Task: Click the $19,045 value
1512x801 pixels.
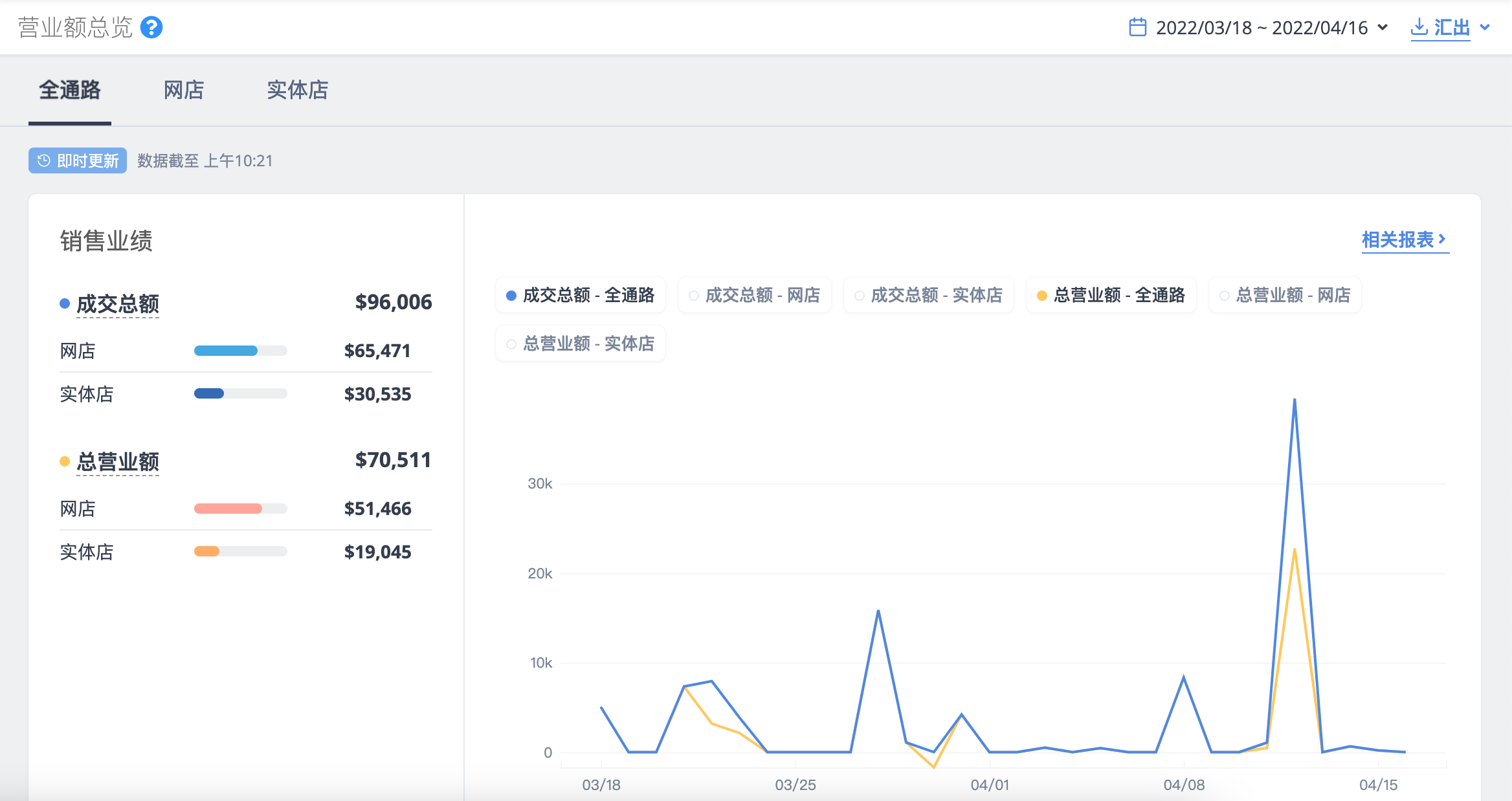Action: pos(377,552)
